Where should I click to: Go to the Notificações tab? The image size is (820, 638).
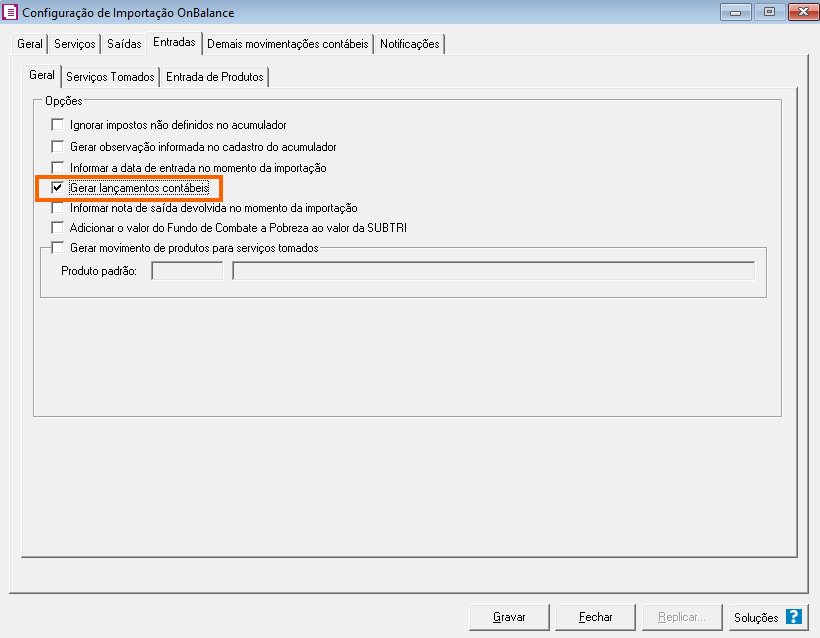tap(409, 44)
